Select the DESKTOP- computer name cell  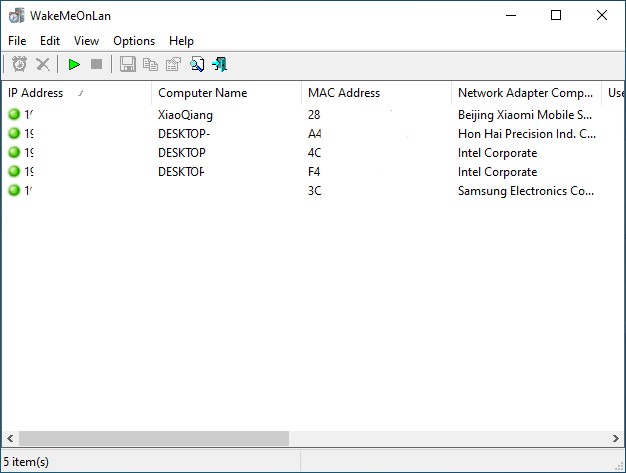184,134
